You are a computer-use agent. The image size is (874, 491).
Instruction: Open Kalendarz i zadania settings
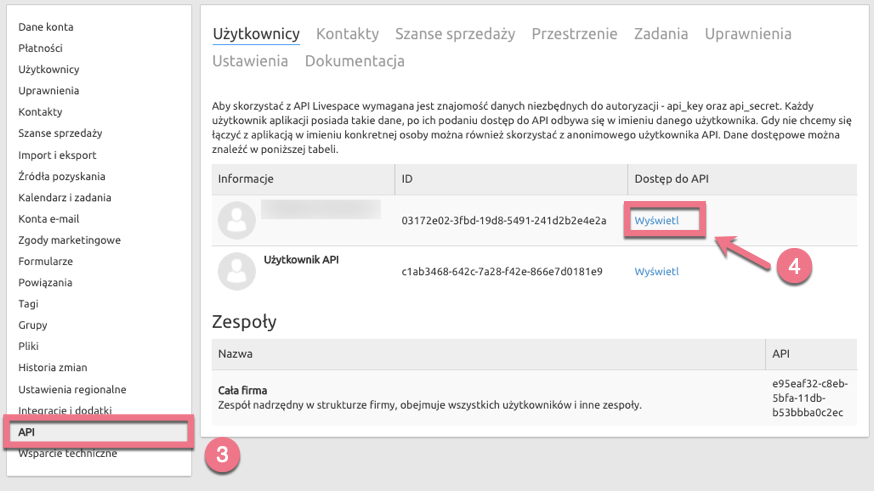click(64, 198)
